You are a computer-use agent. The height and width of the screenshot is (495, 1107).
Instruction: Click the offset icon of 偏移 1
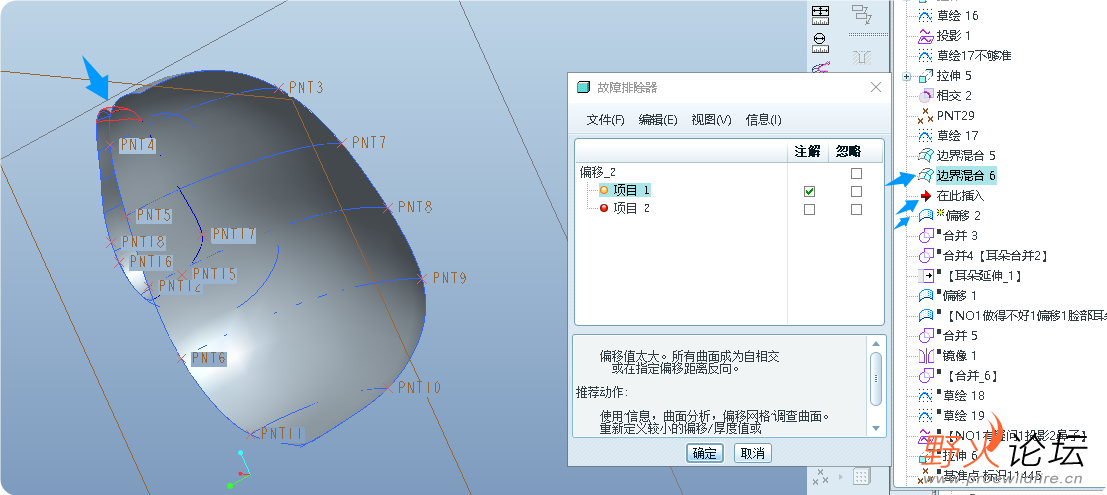pyautogui.click(x=926, y=295)
